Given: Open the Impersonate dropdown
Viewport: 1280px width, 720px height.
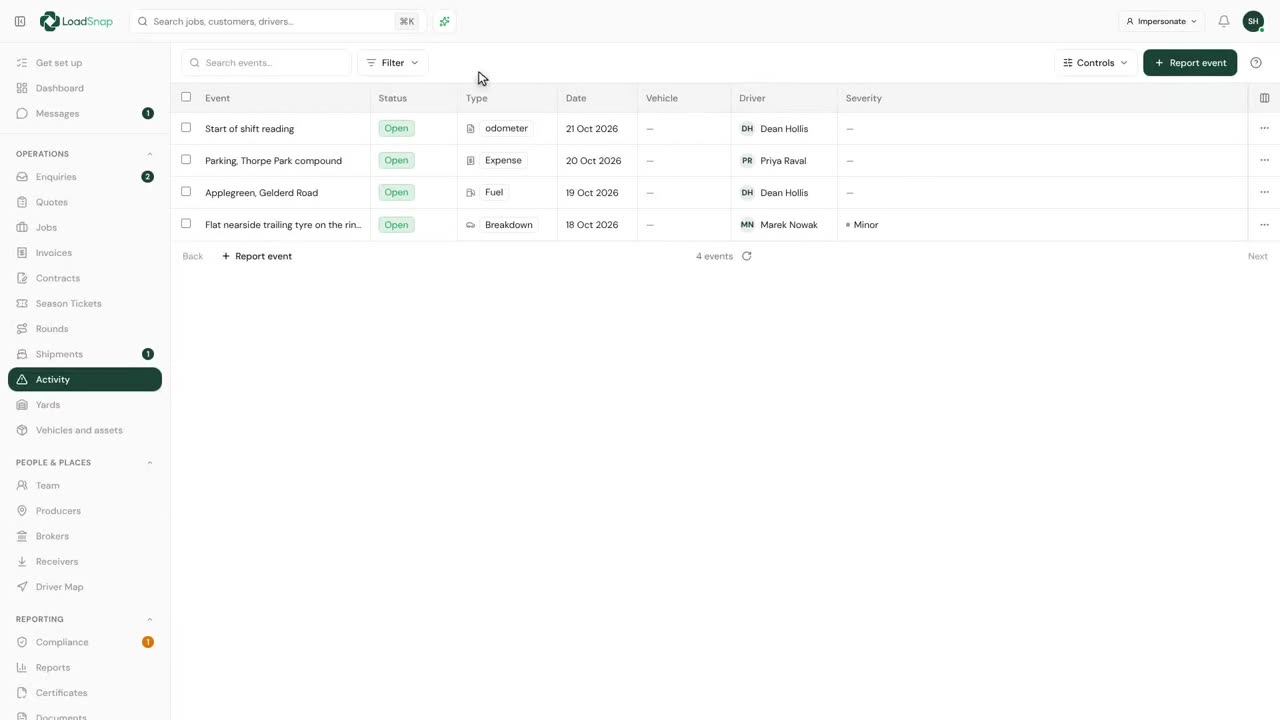Looking at the screenshot, I should (x=1161, y=21).
